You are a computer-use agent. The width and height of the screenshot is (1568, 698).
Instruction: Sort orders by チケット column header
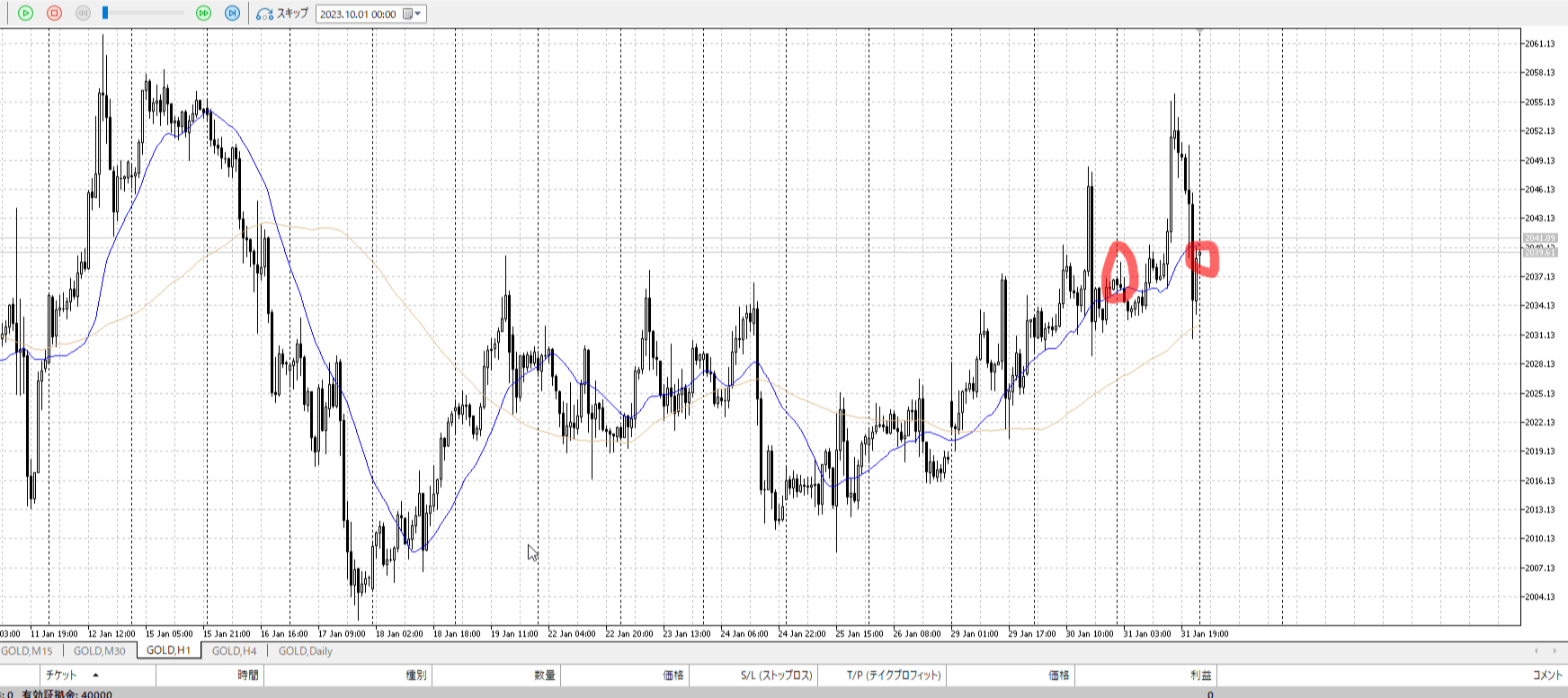[x=61, y=676]
